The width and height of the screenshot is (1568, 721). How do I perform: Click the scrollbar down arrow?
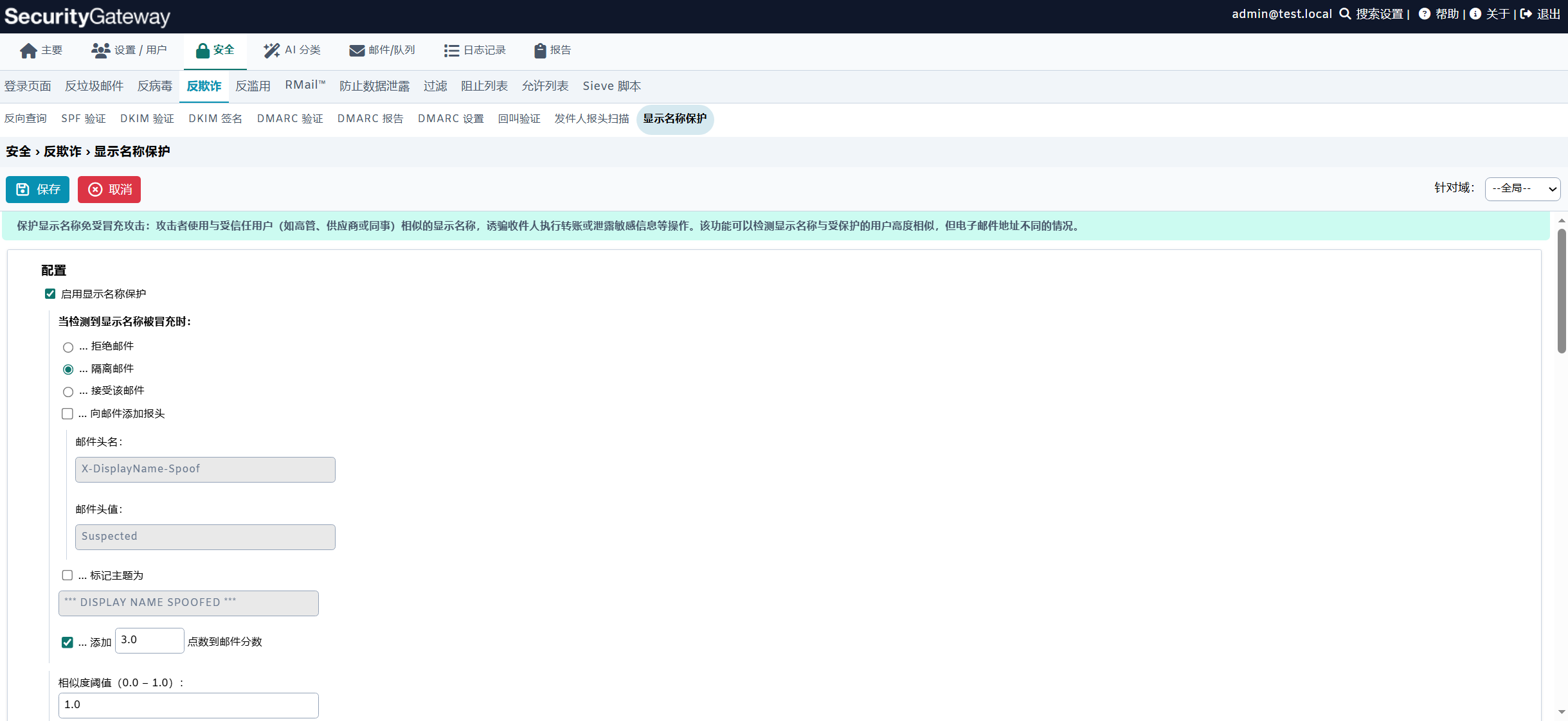pos(1562,712)
